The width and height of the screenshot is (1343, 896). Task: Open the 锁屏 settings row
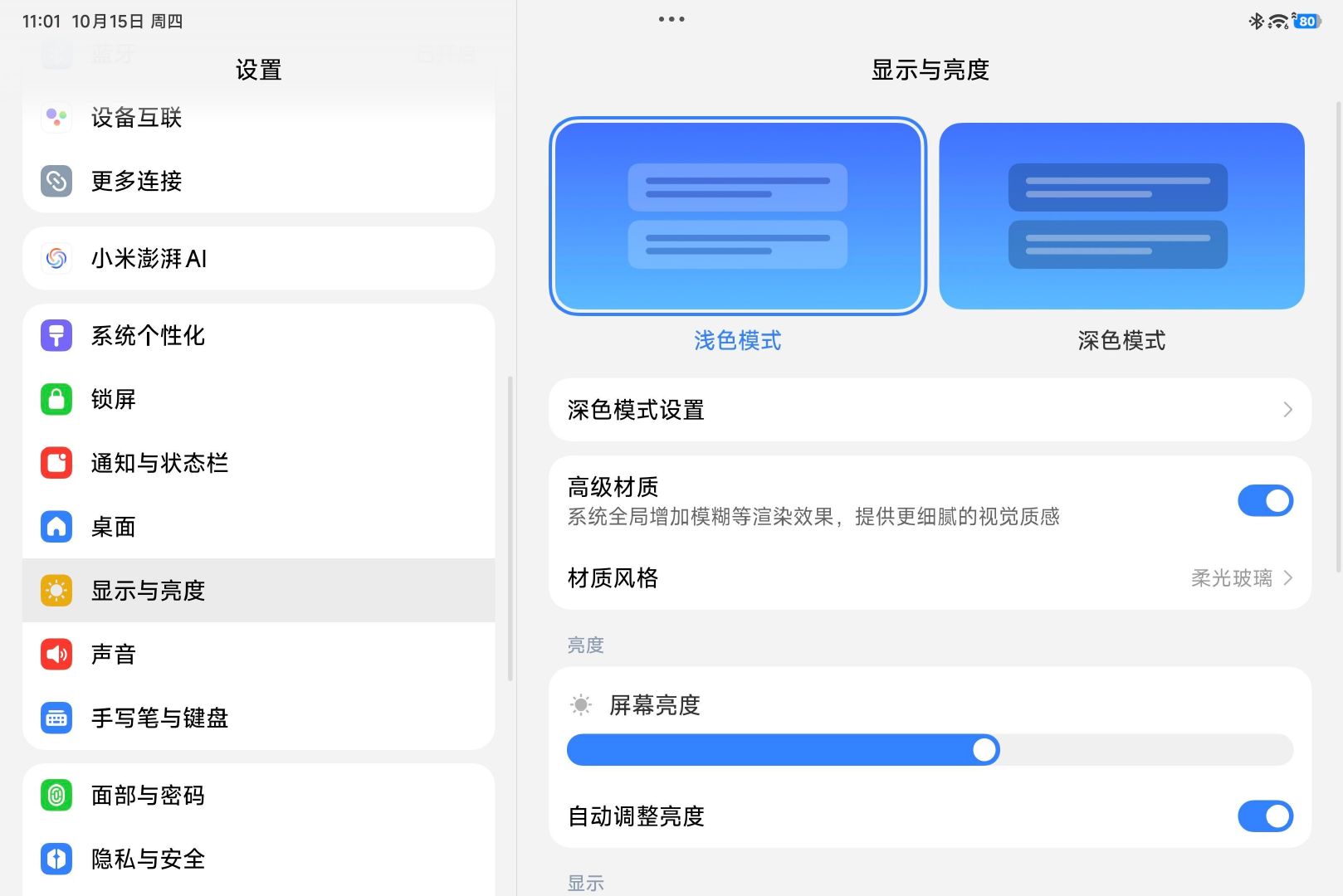point(259,399)
